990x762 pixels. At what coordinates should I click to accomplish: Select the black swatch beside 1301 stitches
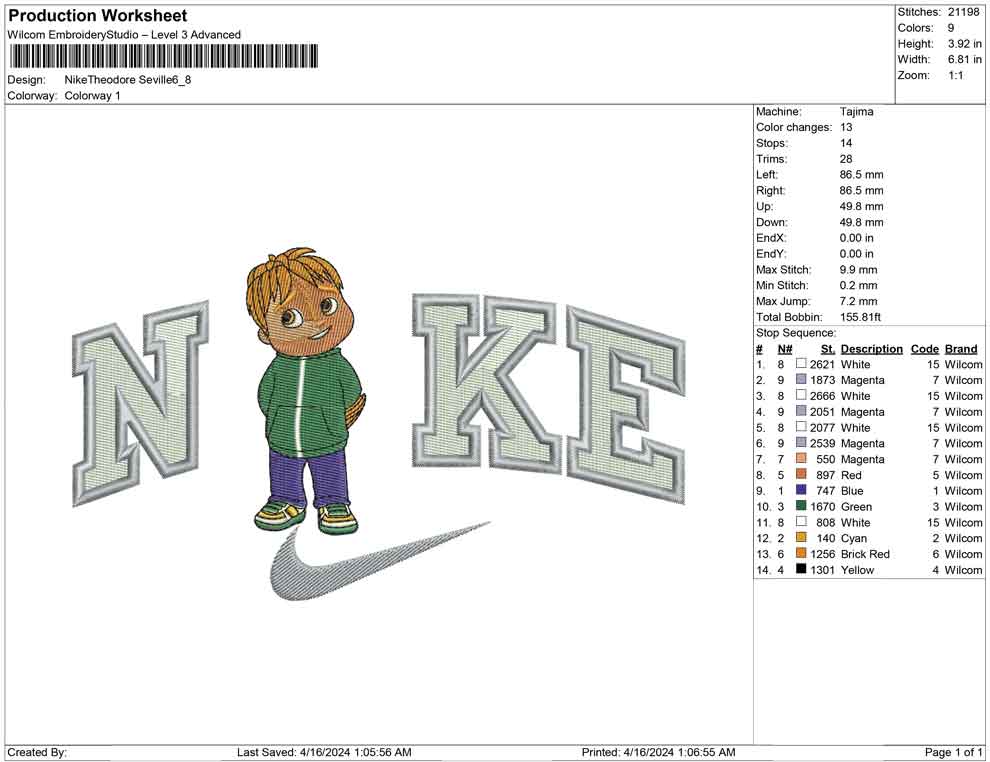coord(801,568)
